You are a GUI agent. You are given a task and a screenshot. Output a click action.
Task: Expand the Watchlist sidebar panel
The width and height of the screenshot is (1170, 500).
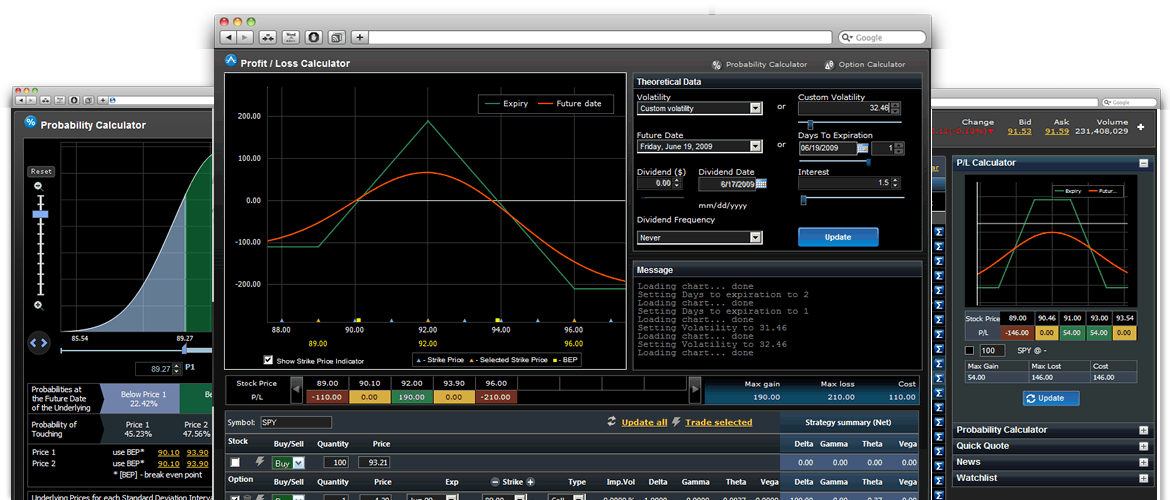(x=1143, y=479)
